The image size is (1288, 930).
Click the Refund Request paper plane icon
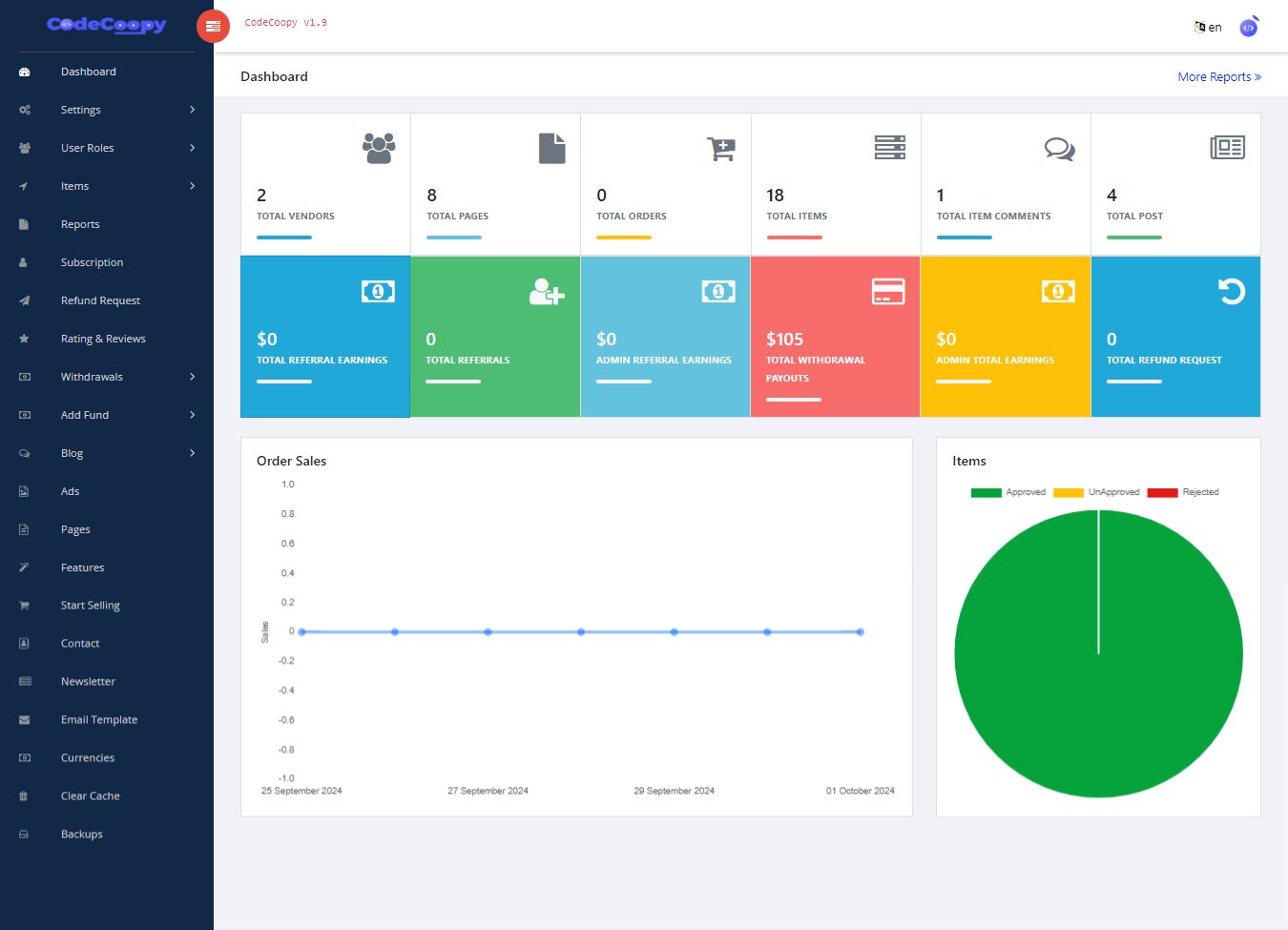click(25, 300)
